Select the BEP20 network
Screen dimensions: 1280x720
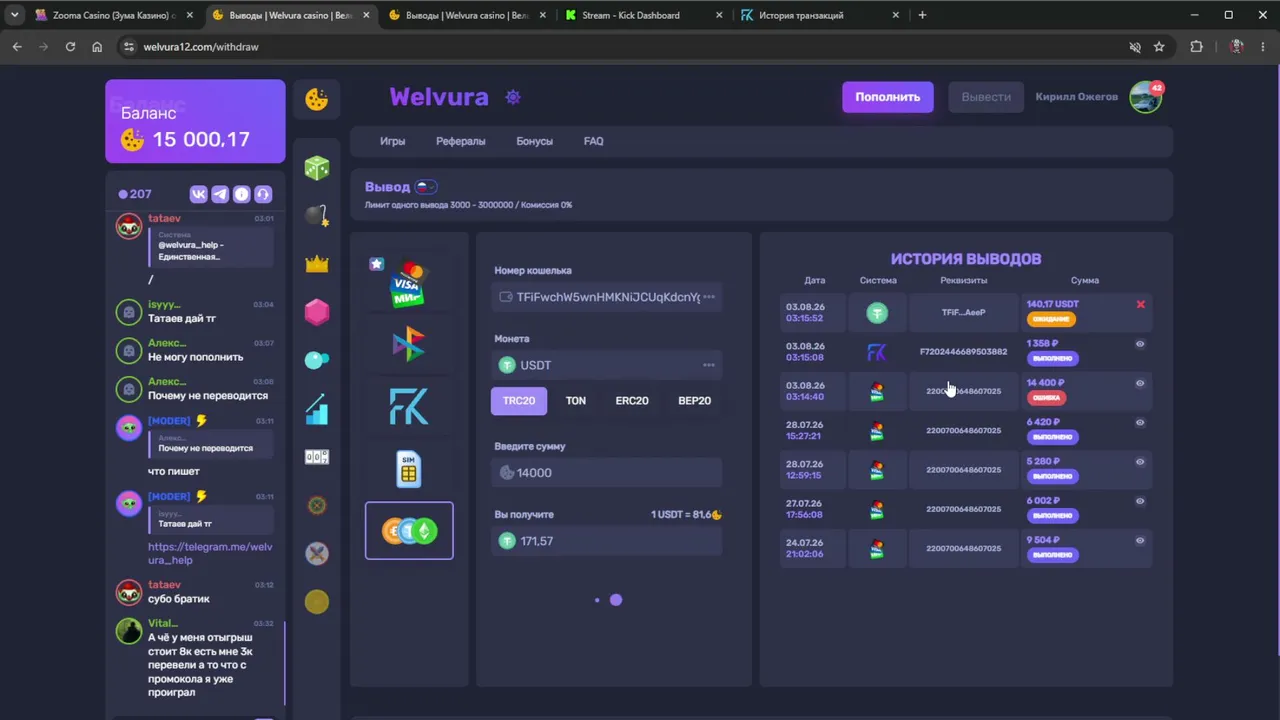[694, 401]
